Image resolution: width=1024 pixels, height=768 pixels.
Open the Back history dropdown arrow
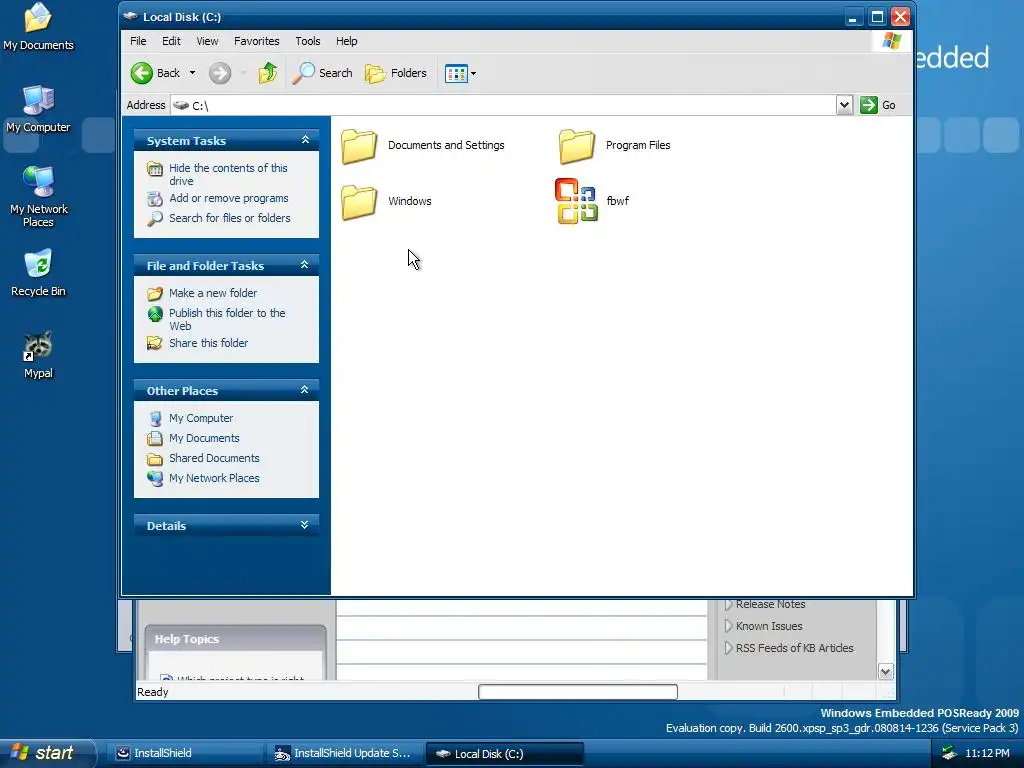point(192,73)
